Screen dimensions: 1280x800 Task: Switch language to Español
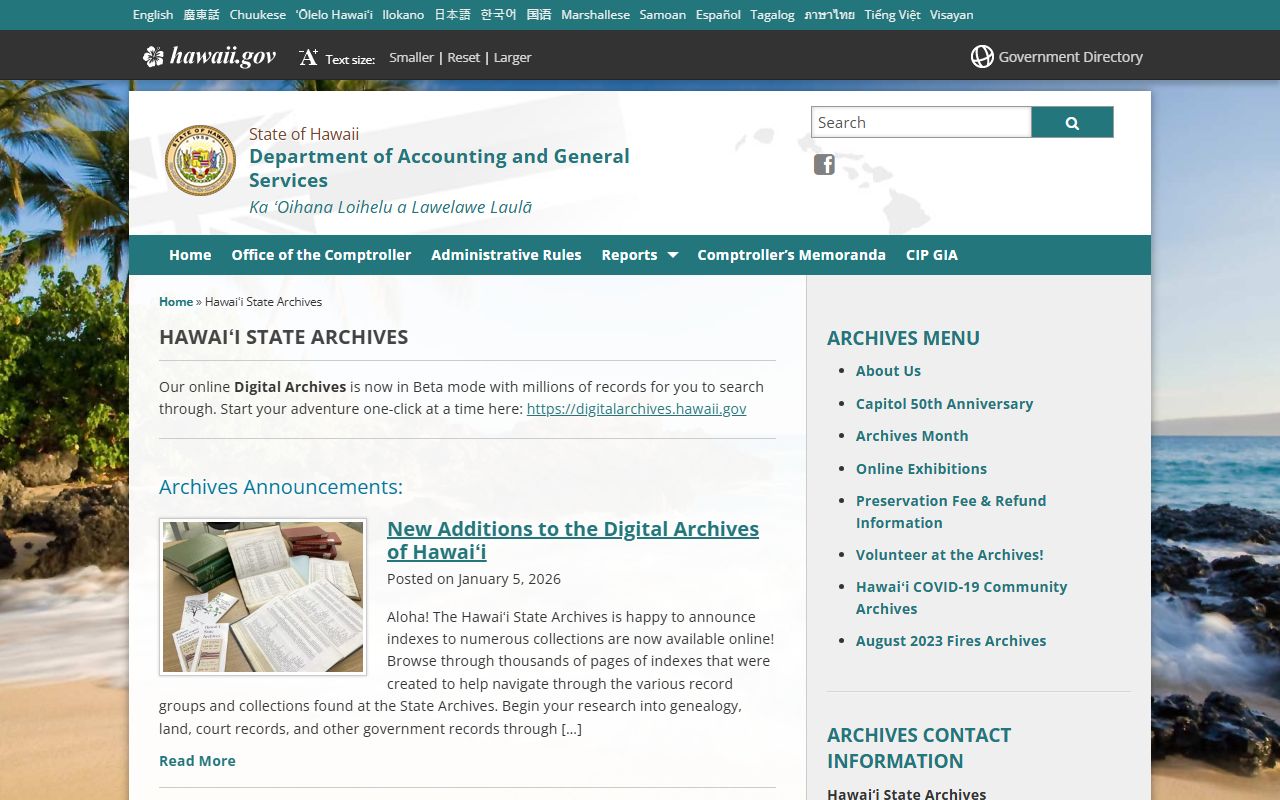coord(718,15)
